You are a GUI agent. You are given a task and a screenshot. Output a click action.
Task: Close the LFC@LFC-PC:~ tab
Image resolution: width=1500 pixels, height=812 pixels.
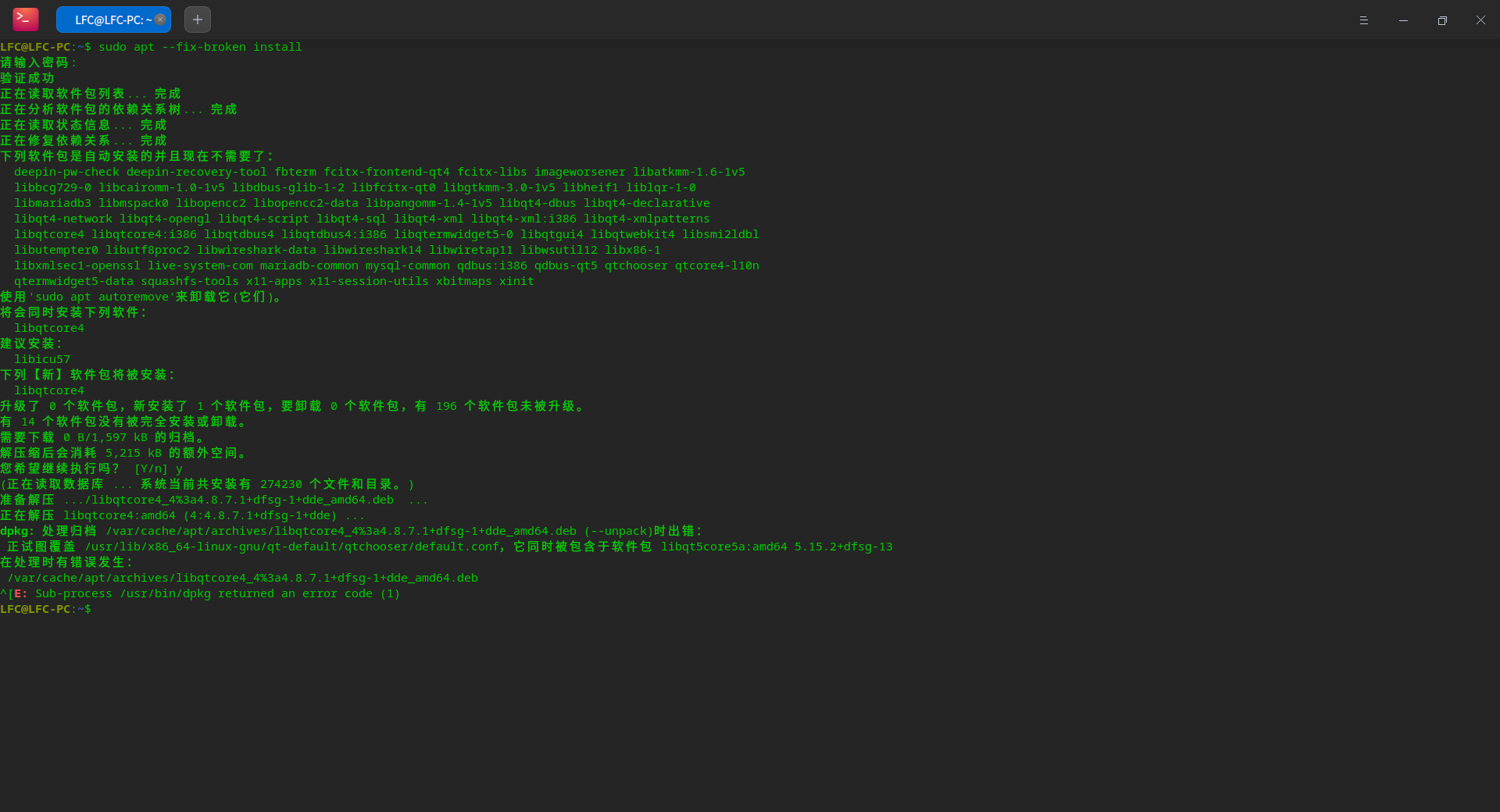point(159,20)
